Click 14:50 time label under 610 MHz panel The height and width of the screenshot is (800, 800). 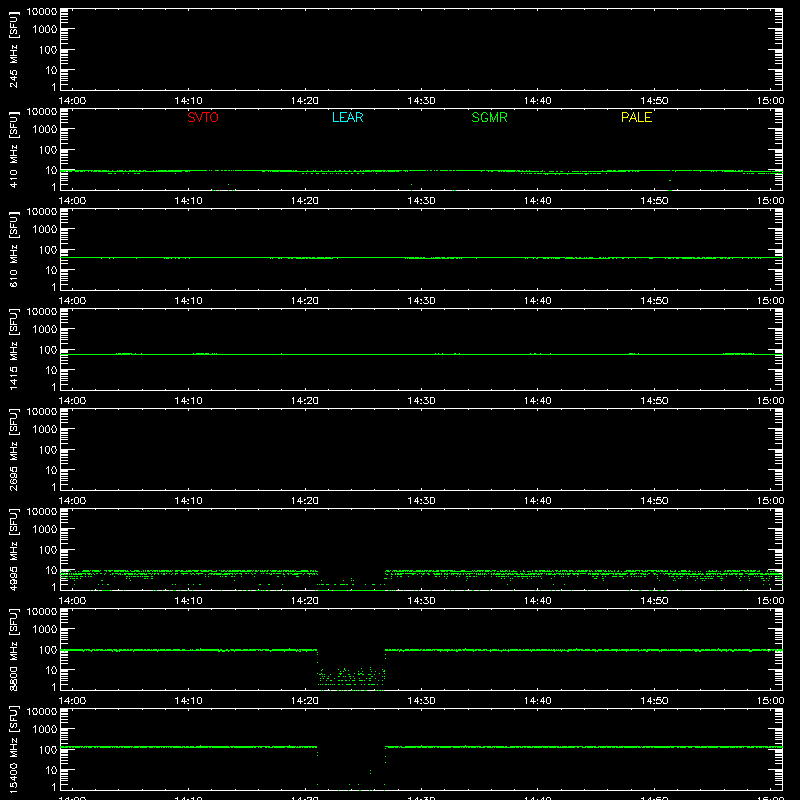tap(654, 301)
